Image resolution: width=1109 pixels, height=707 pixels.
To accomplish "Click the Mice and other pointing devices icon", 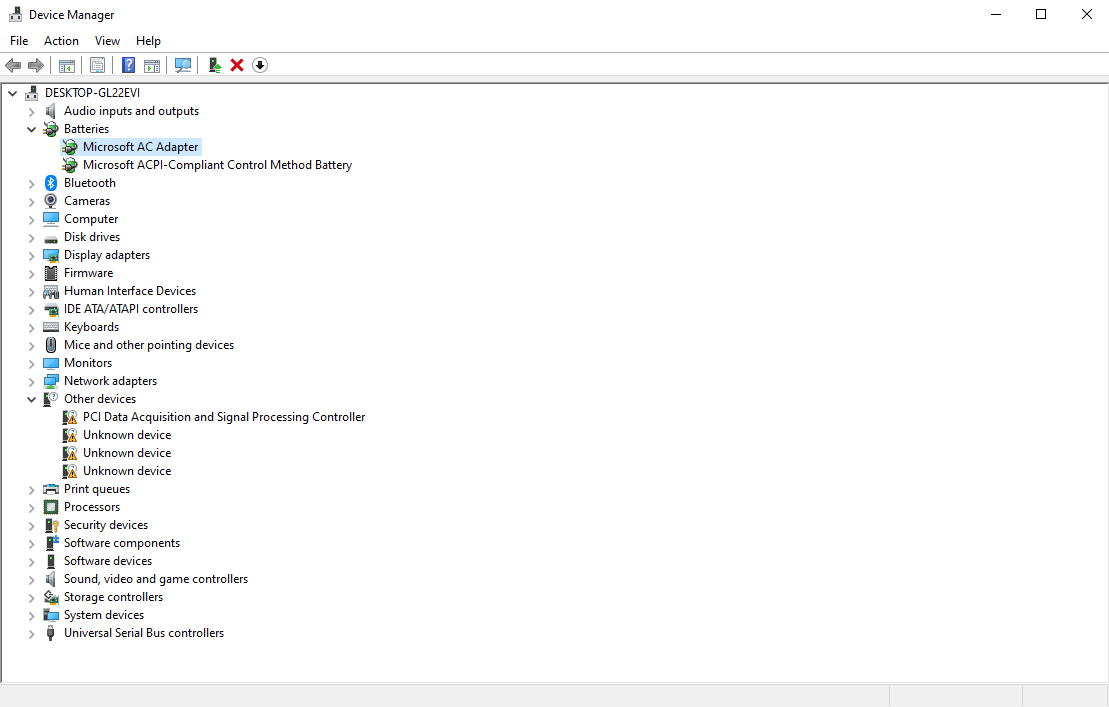I will tap(51, 345).
